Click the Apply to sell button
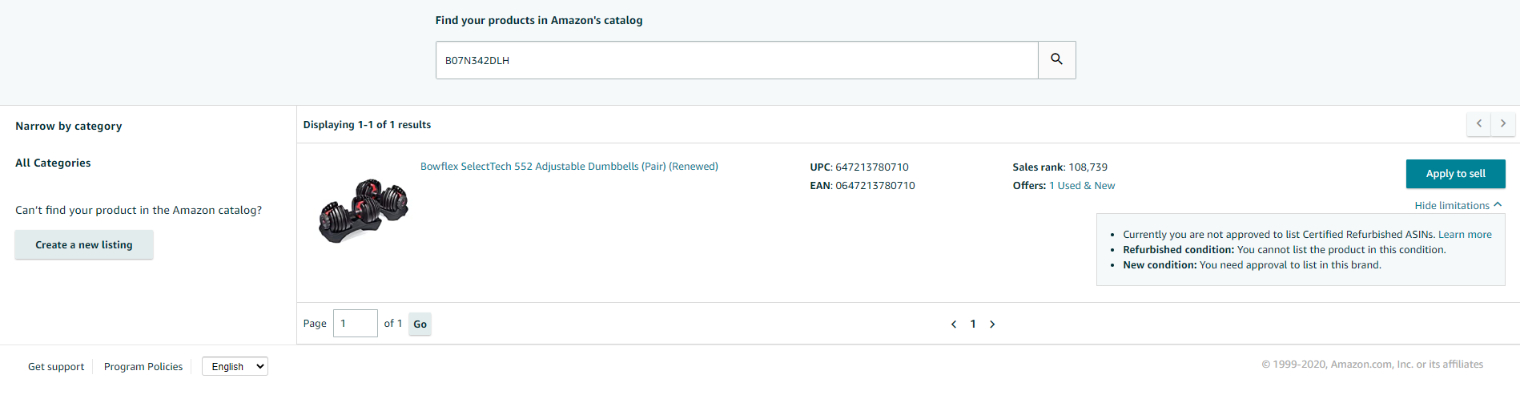1520x403 pixels. click(1455, 173)
